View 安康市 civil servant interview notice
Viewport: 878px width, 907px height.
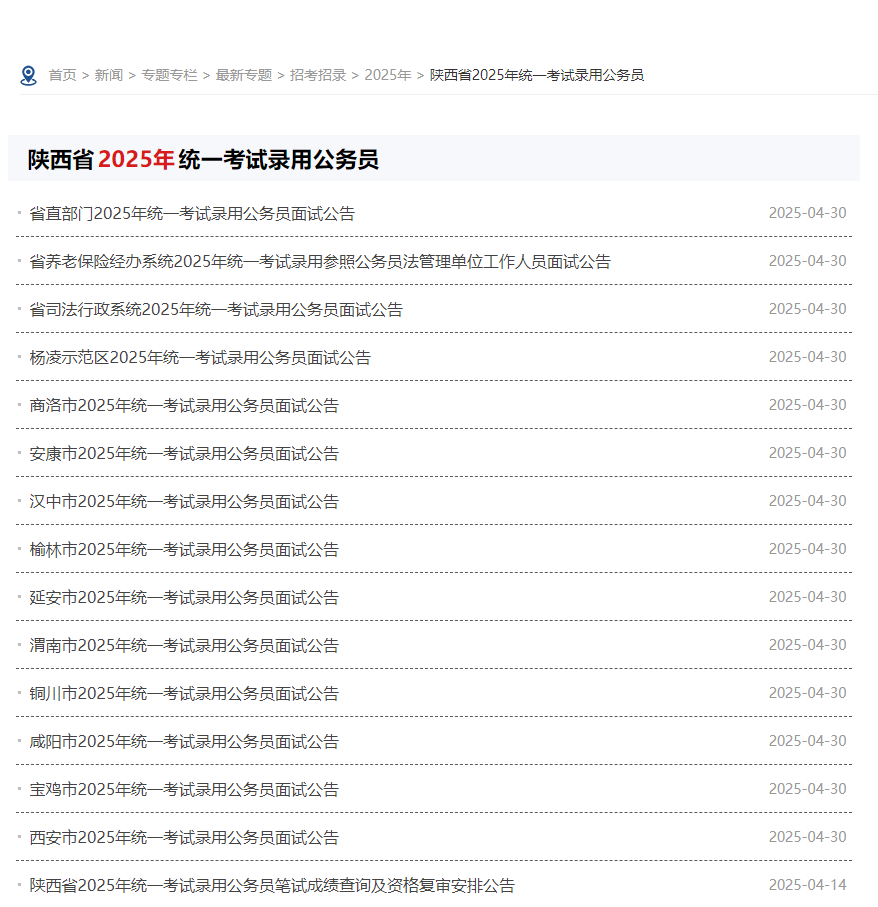tap(184, 454)
